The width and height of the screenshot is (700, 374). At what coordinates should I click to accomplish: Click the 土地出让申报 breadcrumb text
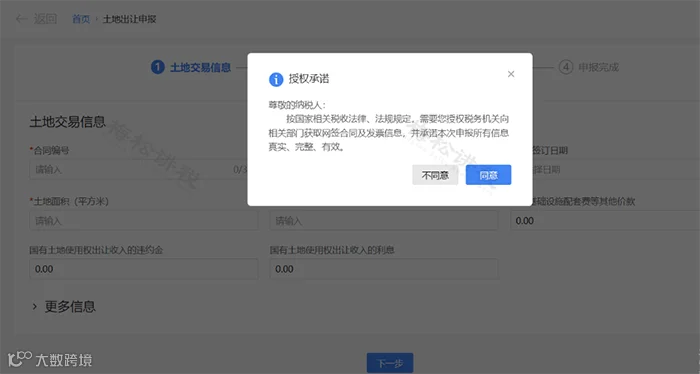[129, 19]
